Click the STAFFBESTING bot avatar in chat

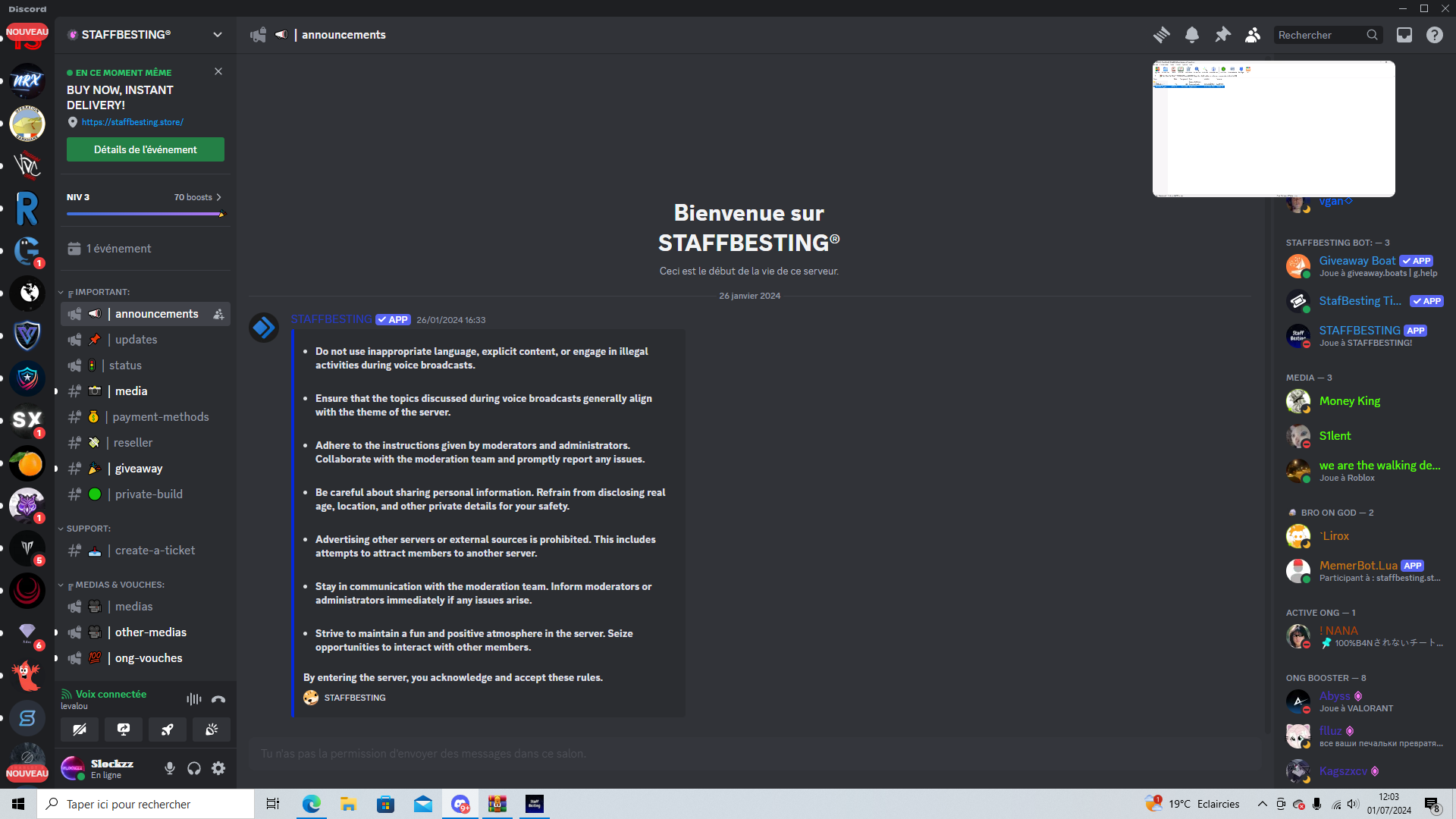point(264,328)
